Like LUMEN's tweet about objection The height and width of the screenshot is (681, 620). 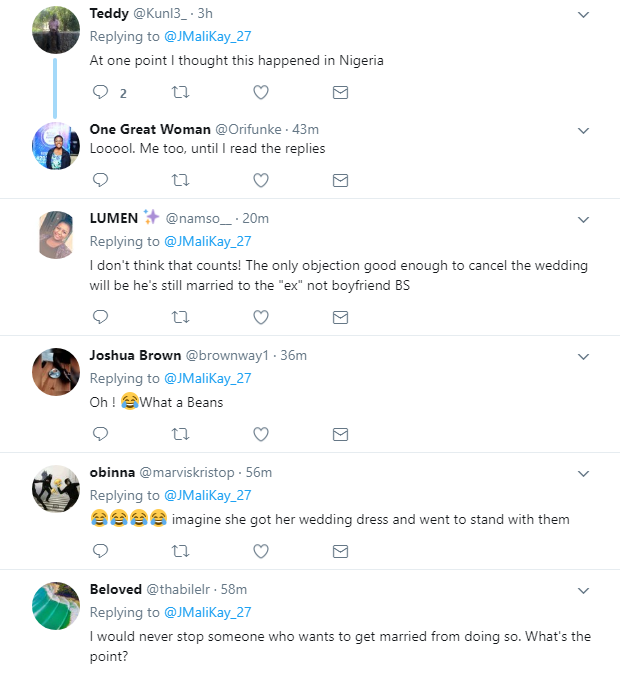261,317
